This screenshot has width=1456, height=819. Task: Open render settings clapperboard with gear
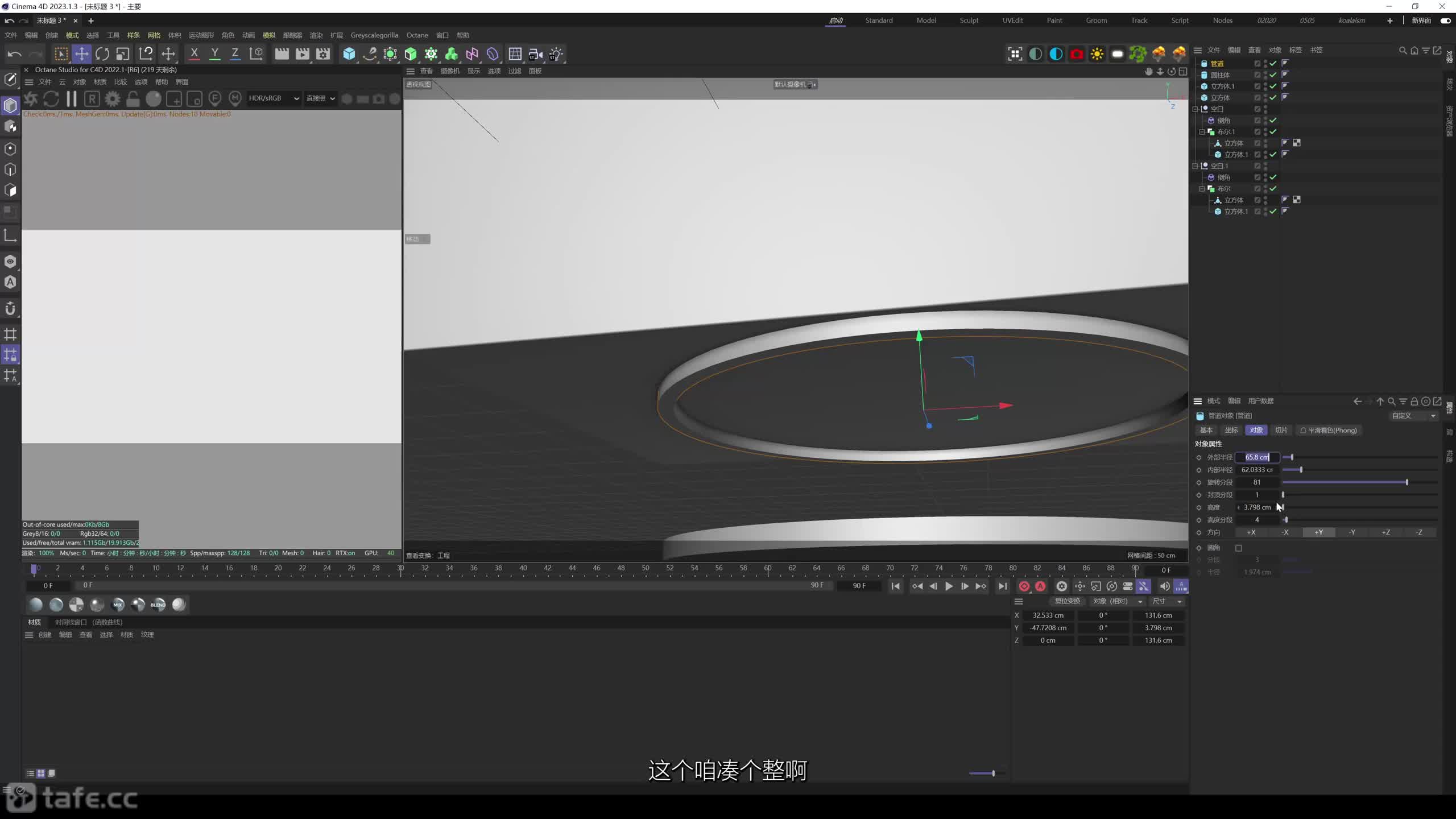(323, 54)
